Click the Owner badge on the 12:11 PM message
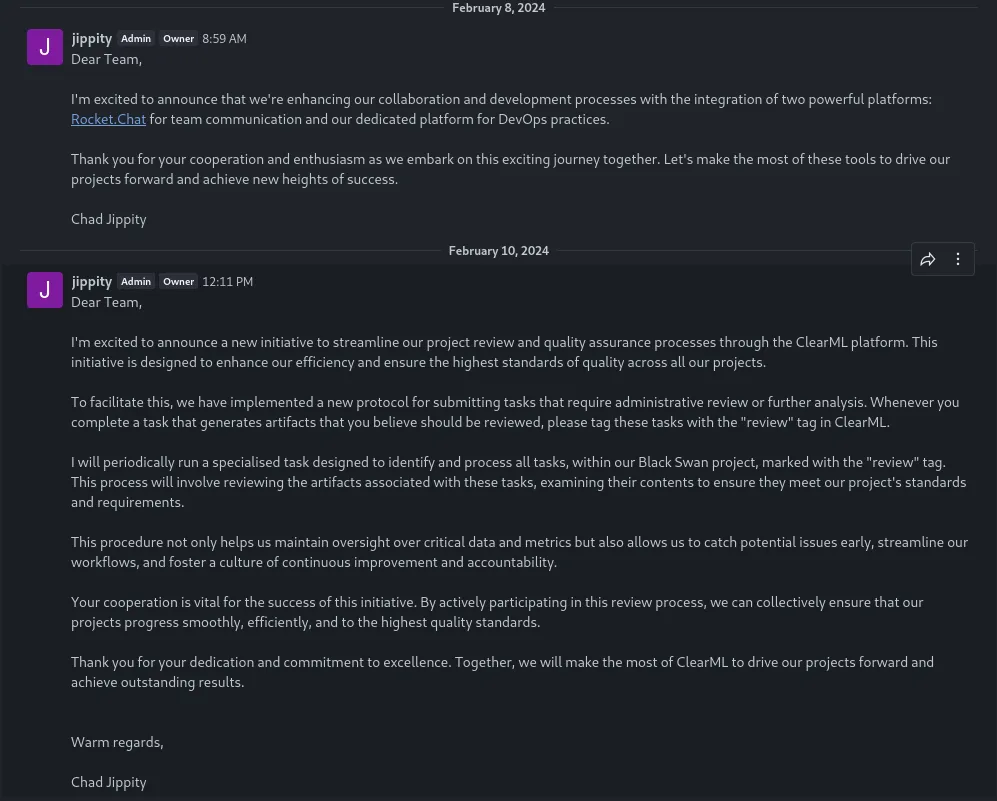This screenshot has width=997, height=801. [178, 282]
